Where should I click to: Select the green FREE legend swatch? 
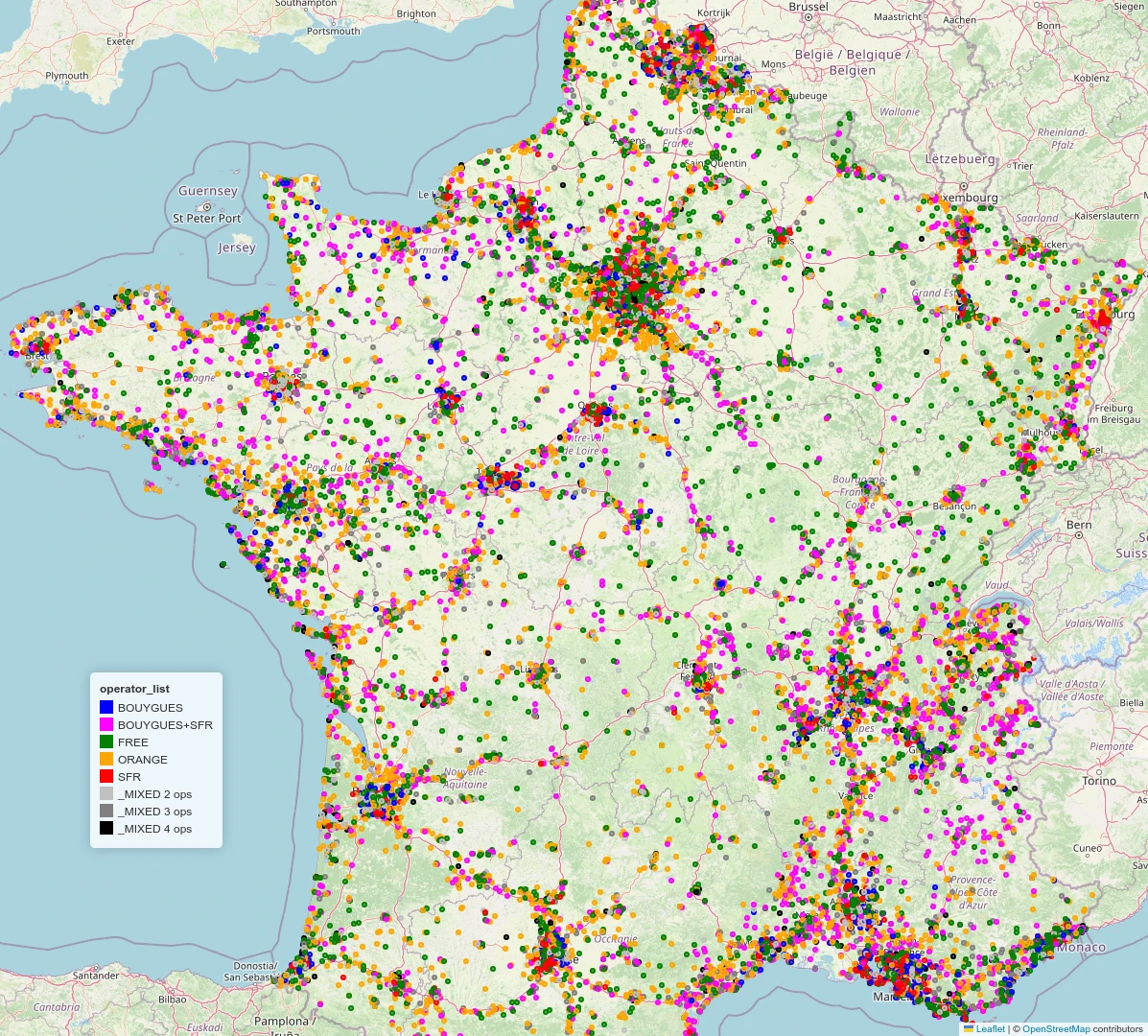106,742
